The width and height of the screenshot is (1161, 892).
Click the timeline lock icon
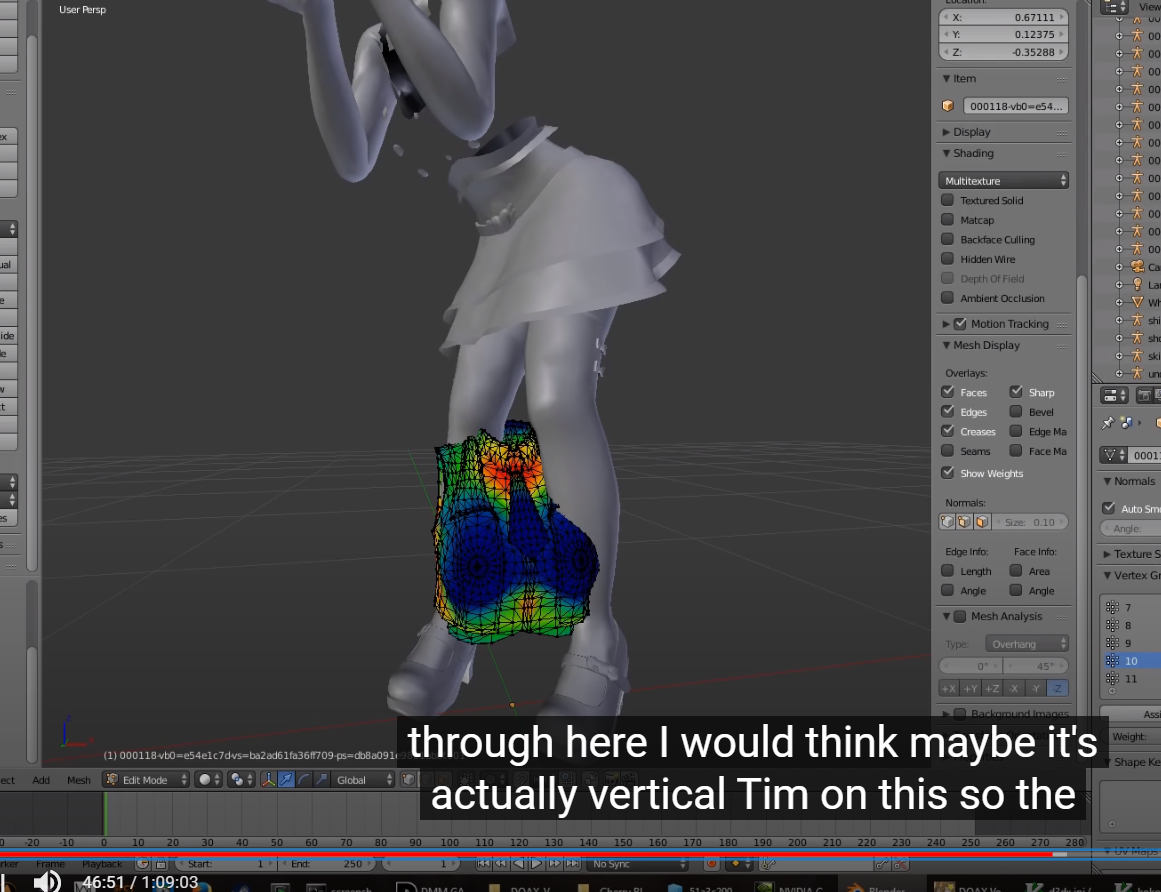[161, 864]
